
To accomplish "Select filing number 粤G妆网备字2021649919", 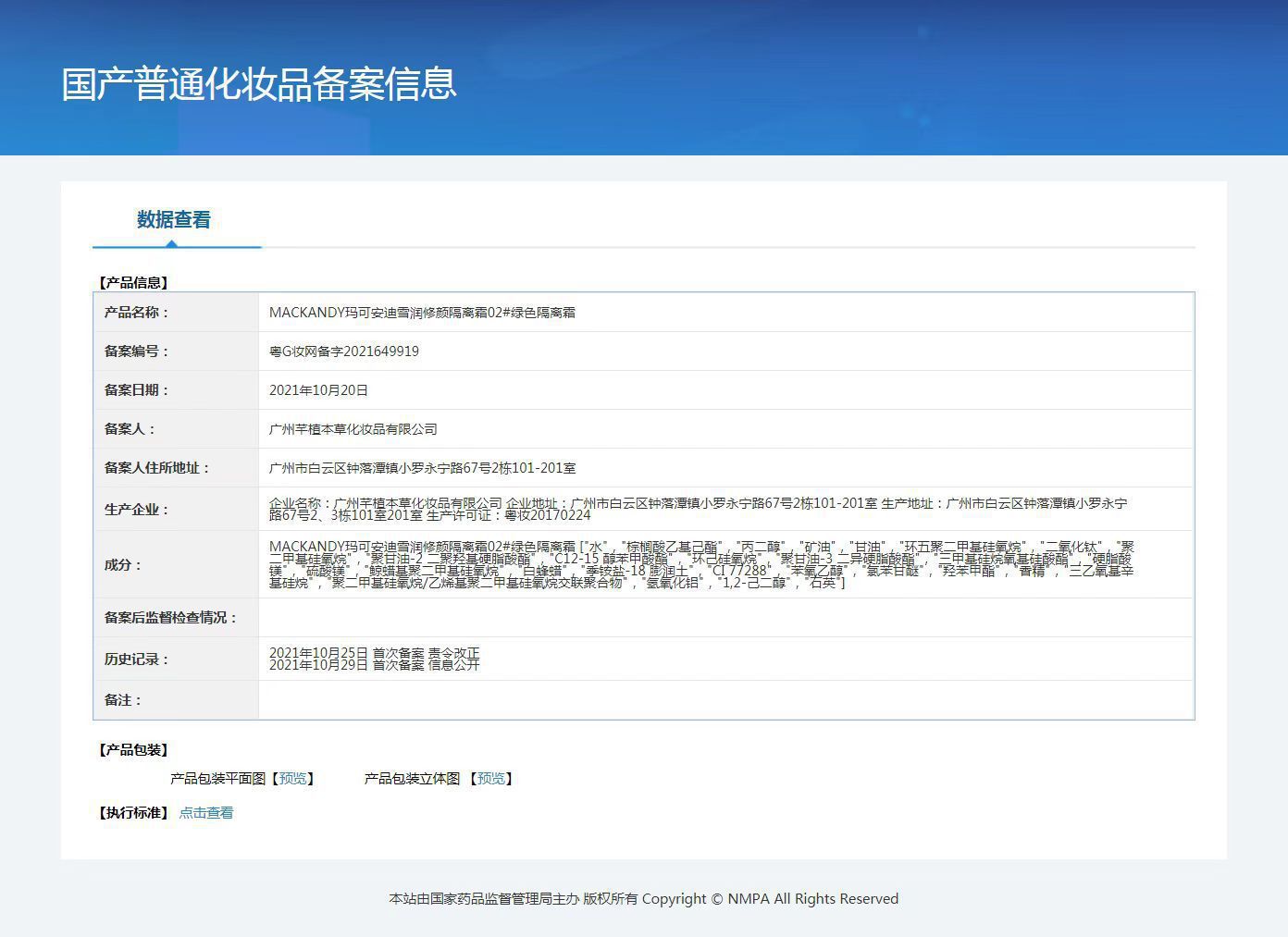I will coord(344,351).
